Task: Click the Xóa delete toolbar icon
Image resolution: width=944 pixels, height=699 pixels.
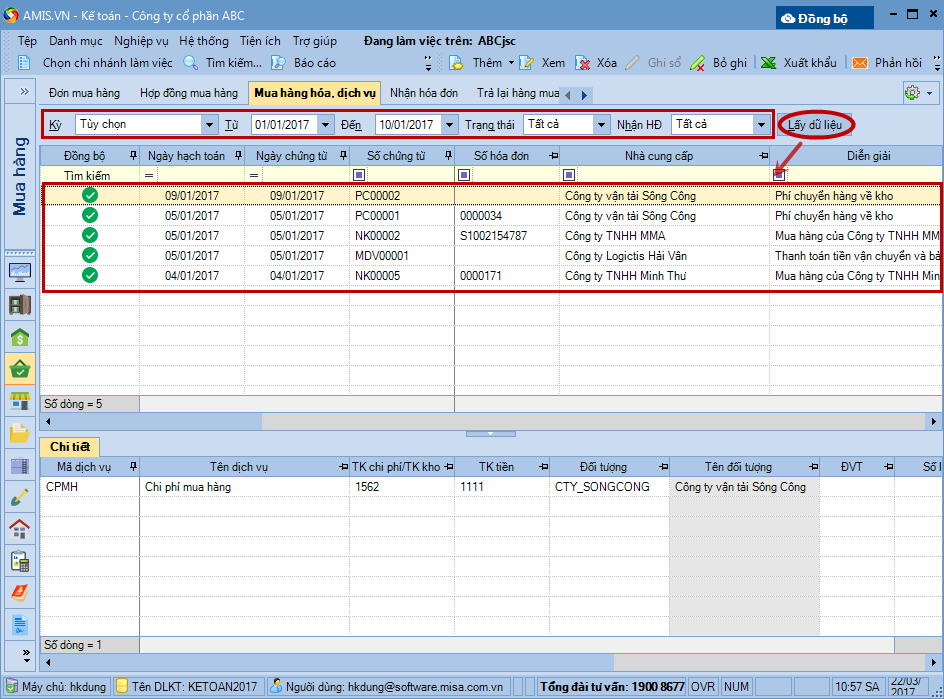Action: tap(584, 63)
